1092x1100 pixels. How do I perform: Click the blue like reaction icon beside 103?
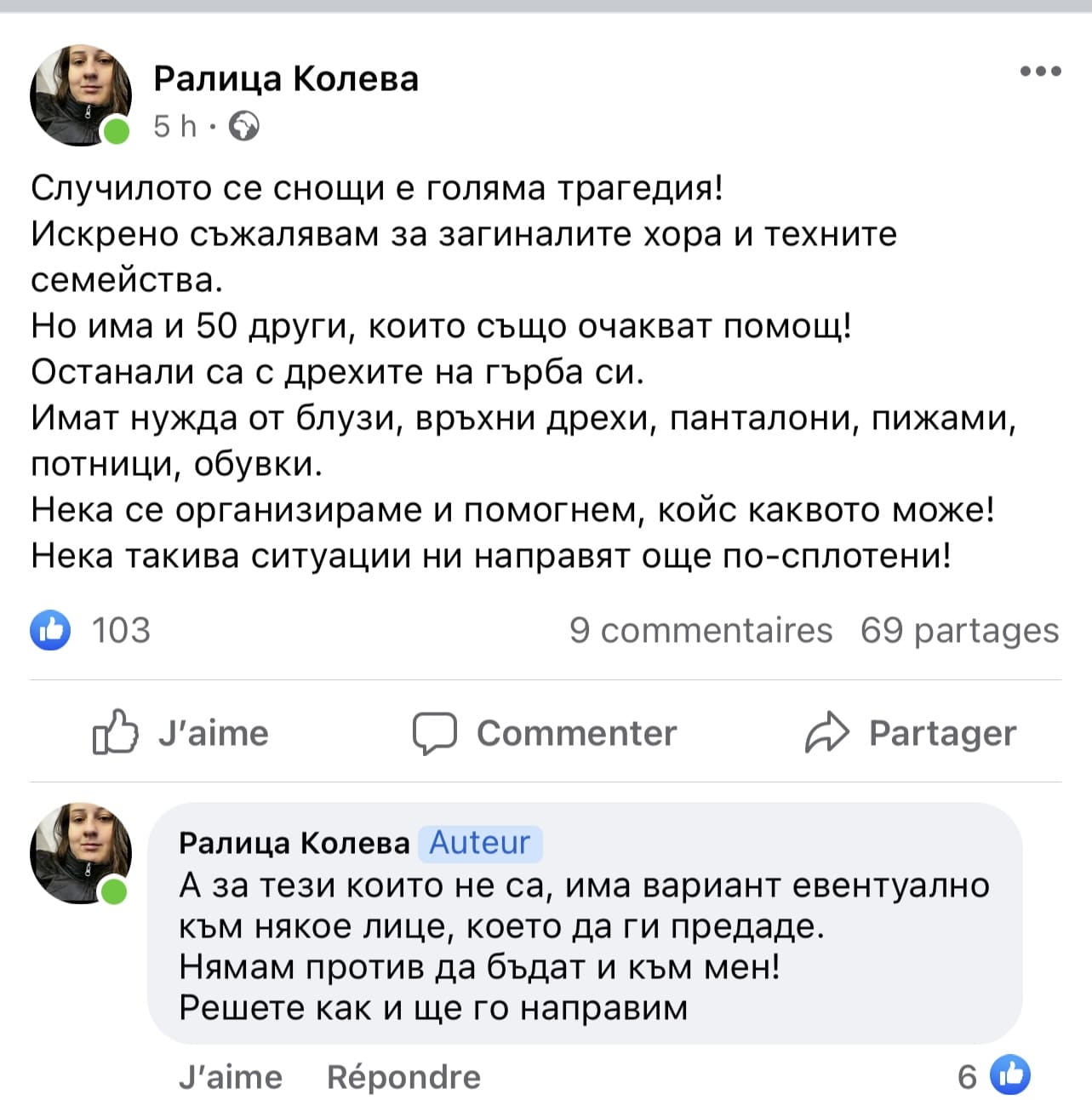pos(50,630)
